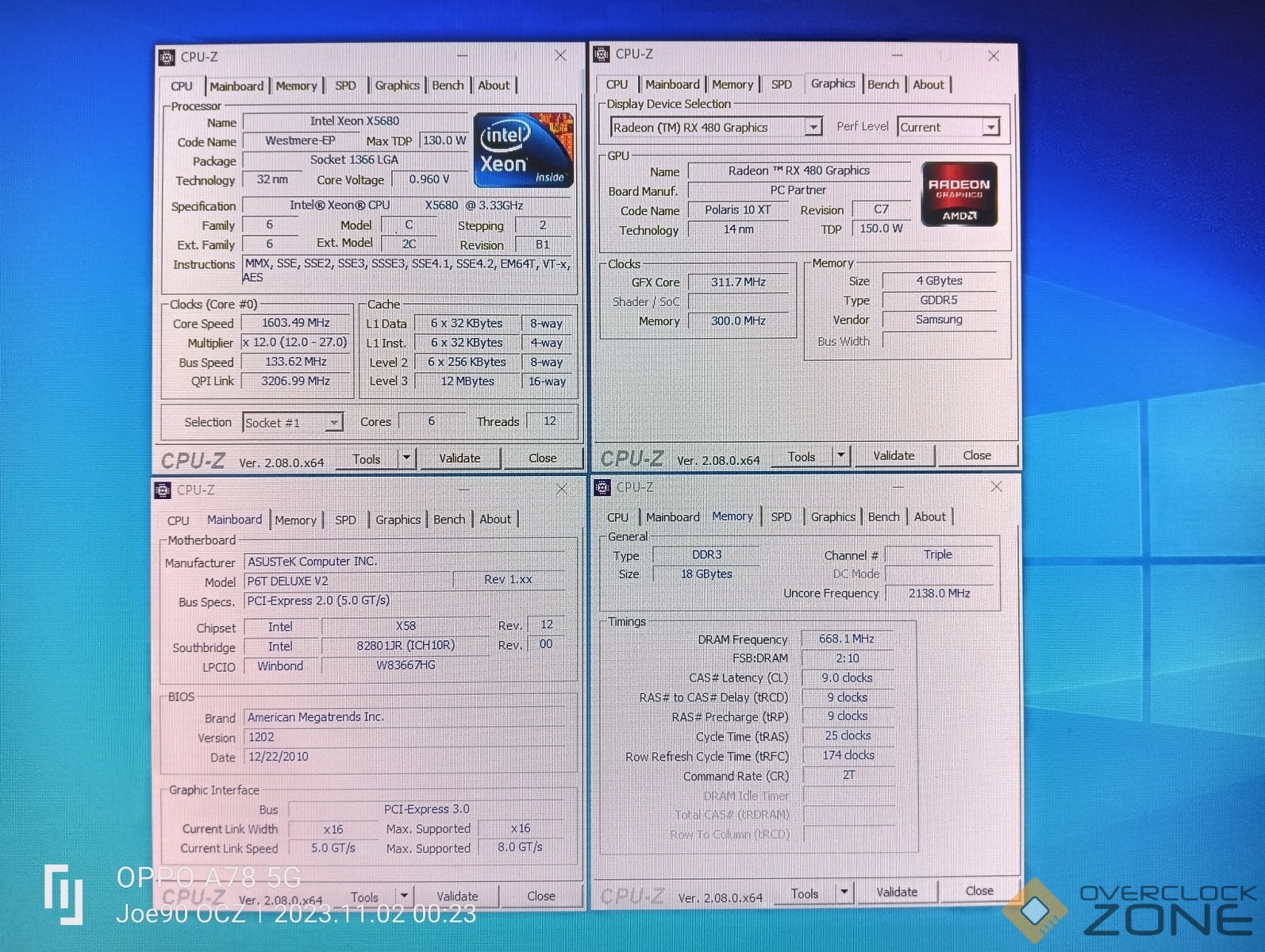1265x952 pixels.
Task: Click the Command Rate value 2T
Action: (848, 775)
